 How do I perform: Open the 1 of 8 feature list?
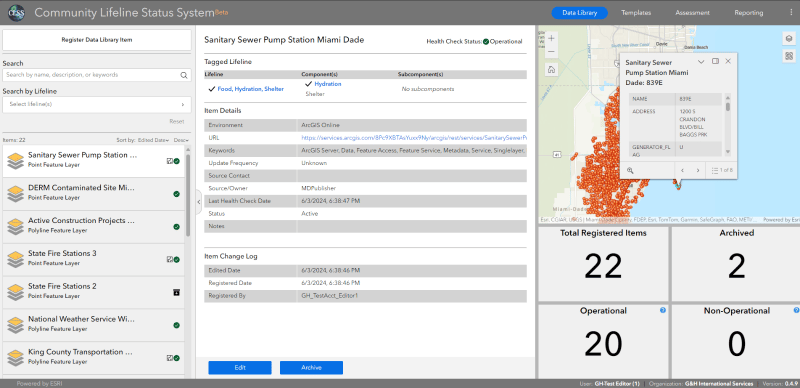tap(722, 171)
